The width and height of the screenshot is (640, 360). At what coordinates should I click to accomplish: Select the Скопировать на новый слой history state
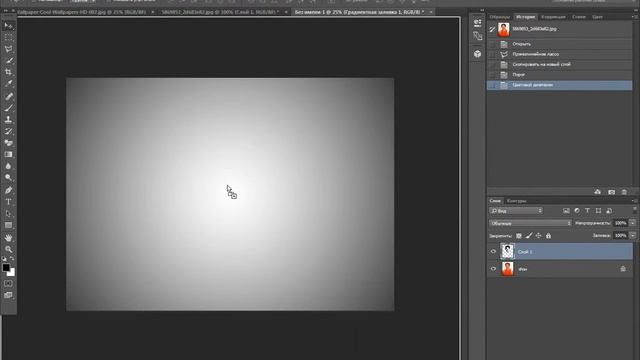tap(560, 64)
